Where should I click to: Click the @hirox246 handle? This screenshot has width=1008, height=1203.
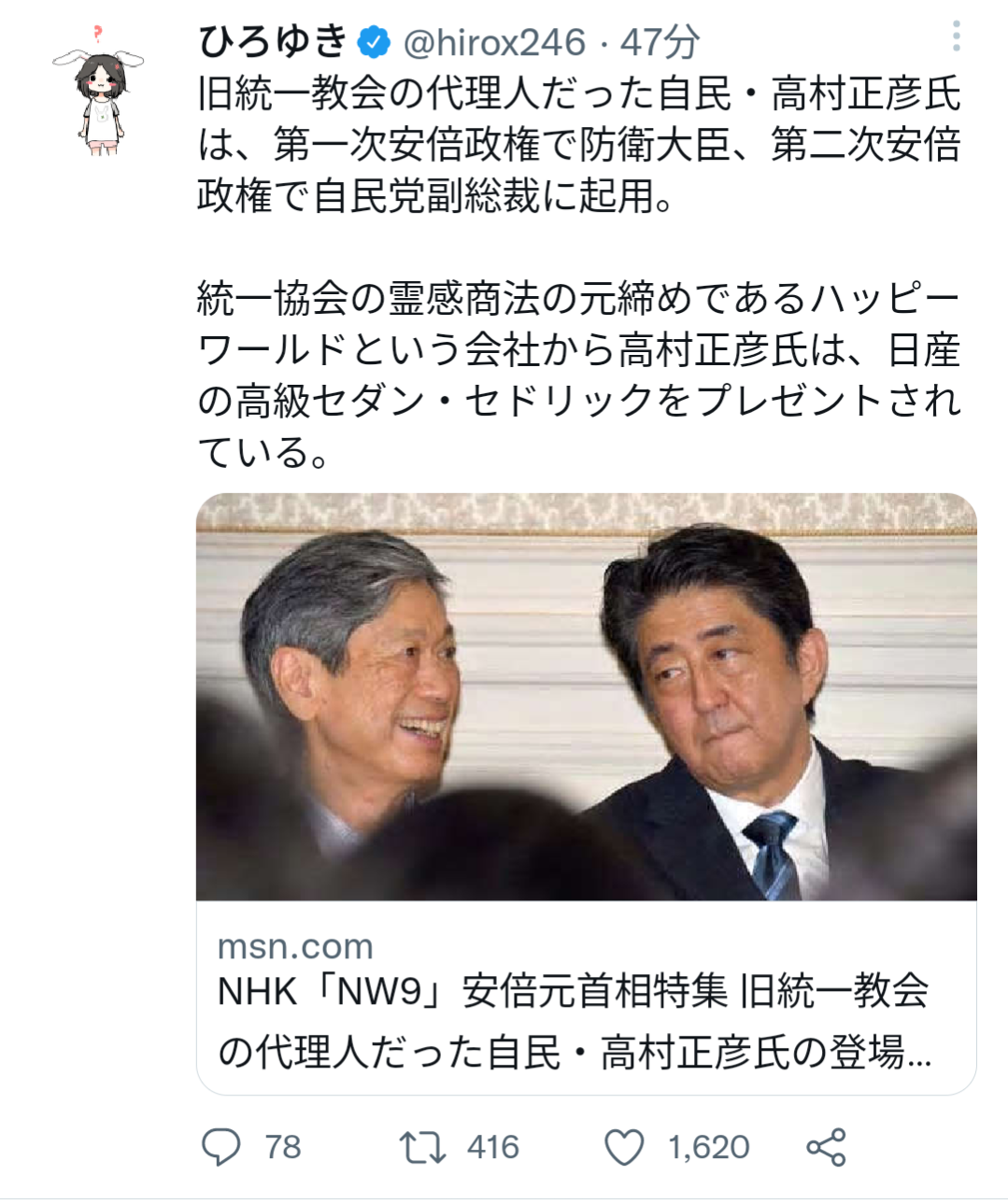point(494,42)
